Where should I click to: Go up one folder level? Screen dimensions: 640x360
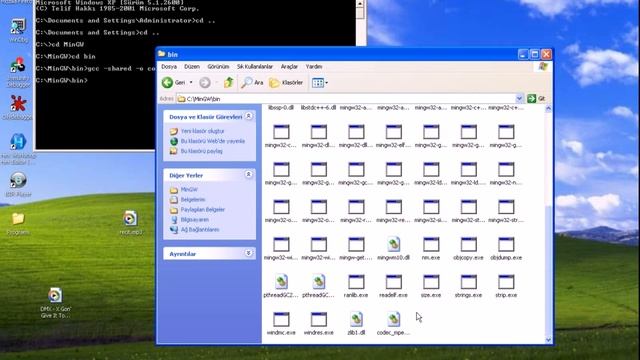pyautogui.click(x=229, y=82)
